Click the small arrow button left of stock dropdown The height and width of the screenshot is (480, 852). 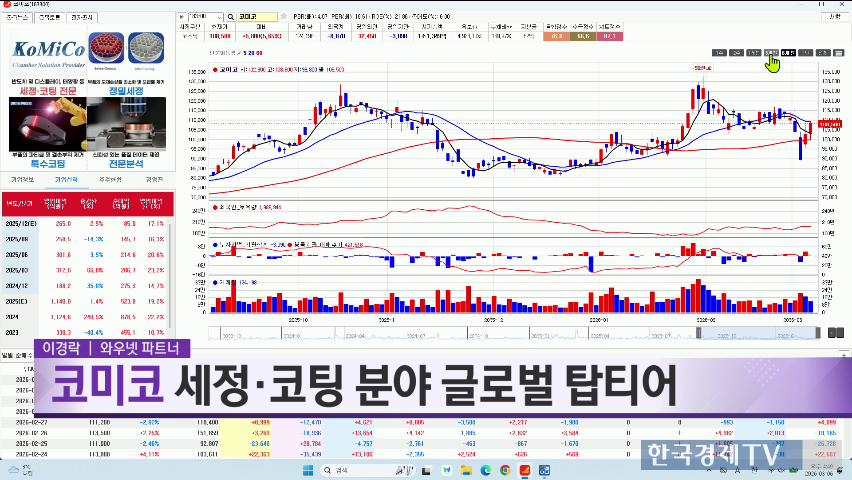pyautogui.click(x=180, y=17)
